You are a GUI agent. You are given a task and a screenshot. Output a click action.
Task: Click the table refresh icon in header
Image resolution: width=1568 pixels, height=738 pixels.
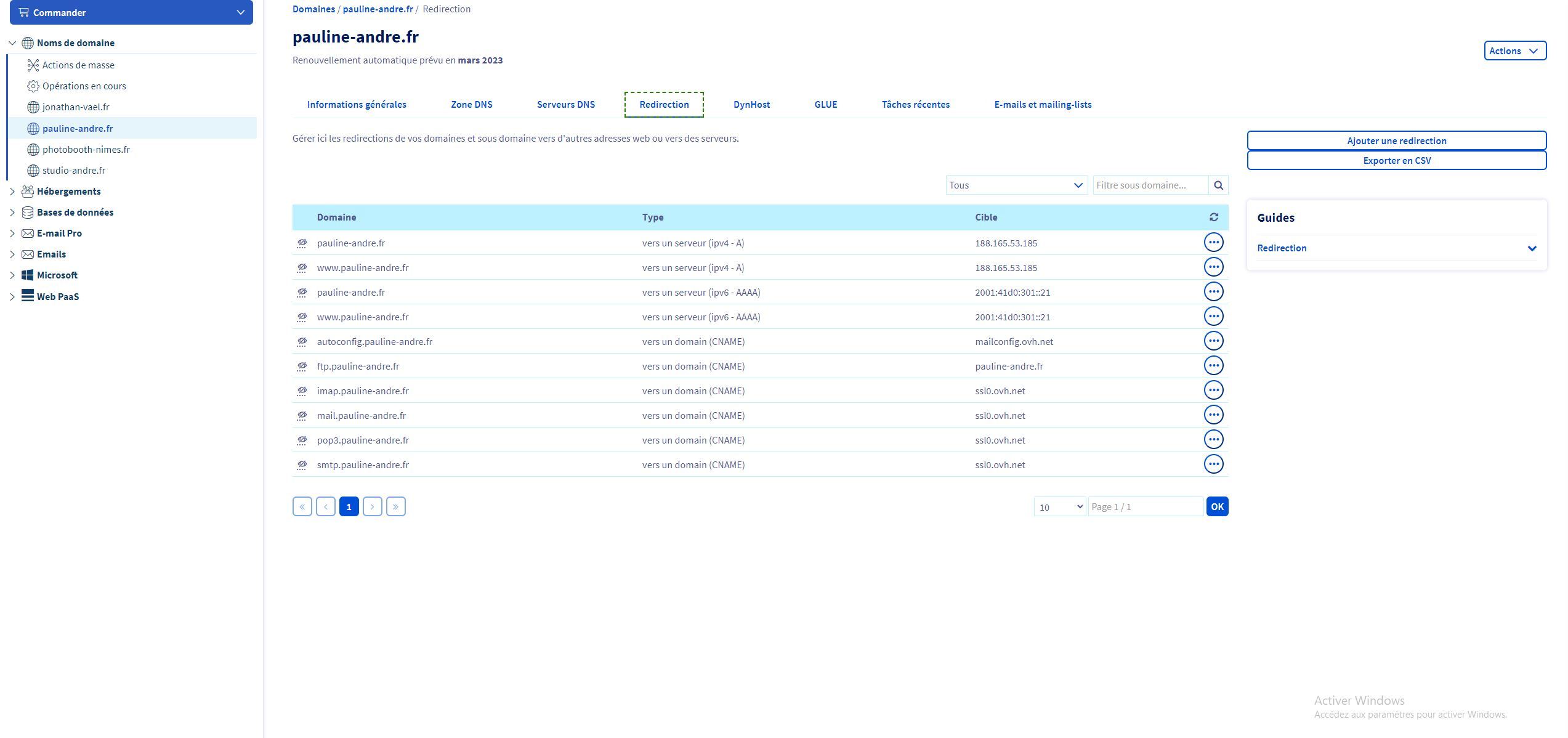tap(1213, 217)
